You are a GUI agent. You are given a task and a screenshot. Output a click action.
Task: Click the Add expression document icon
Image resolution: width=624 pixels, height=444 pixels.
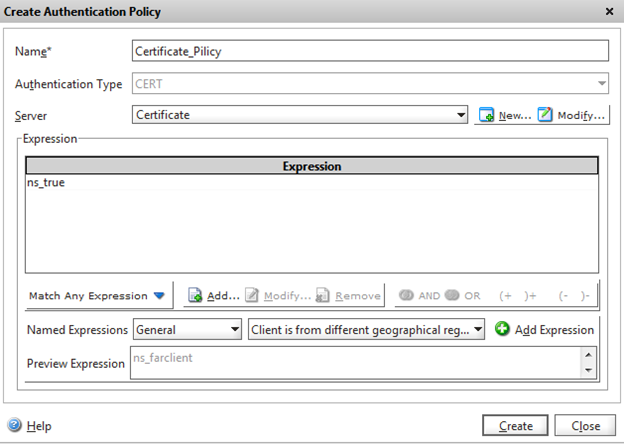(195, 295)
